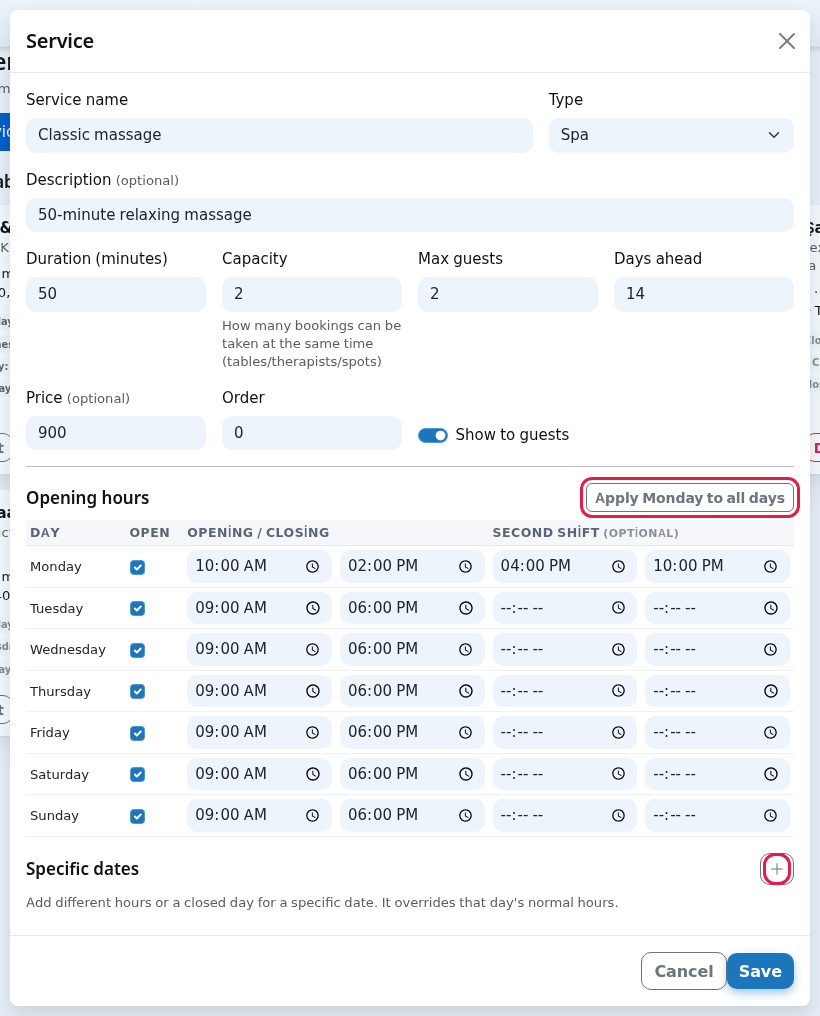820x1016 pixels.
Task: Open the Type dropdown showing Spa
Action: point(671,135)
